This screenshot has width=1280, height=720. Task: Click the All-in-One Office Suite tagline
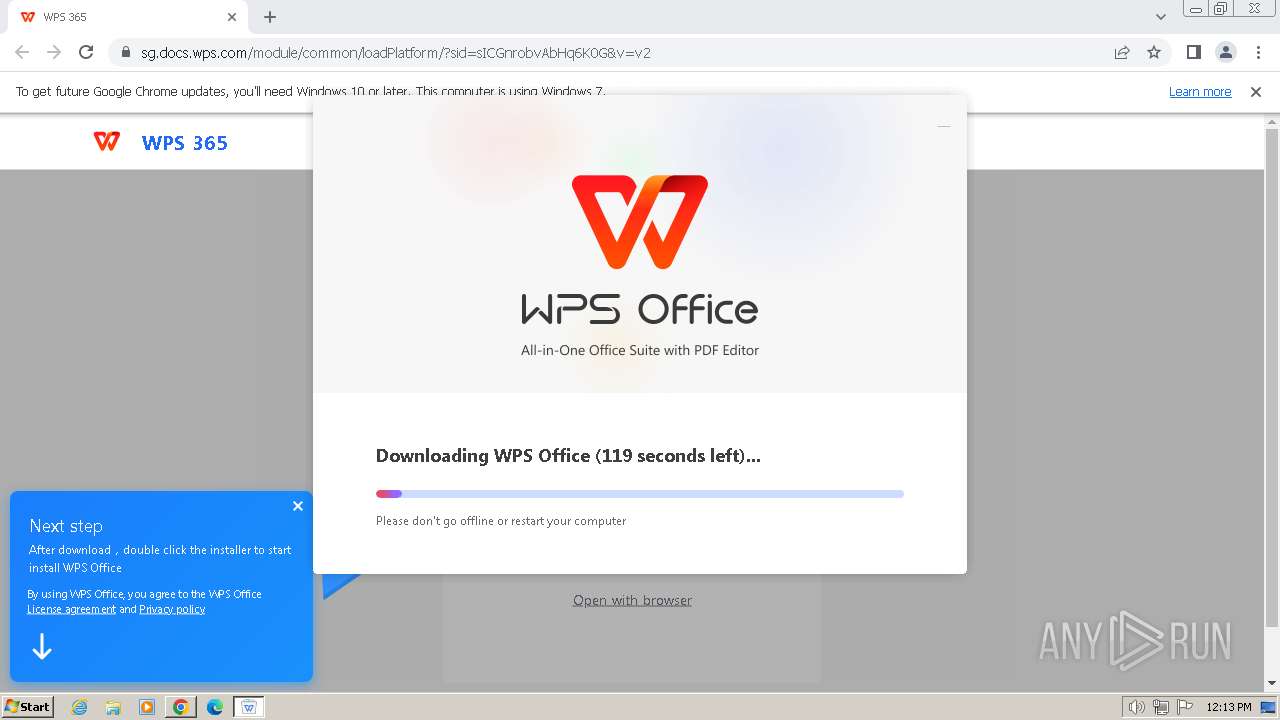point(640,351)
